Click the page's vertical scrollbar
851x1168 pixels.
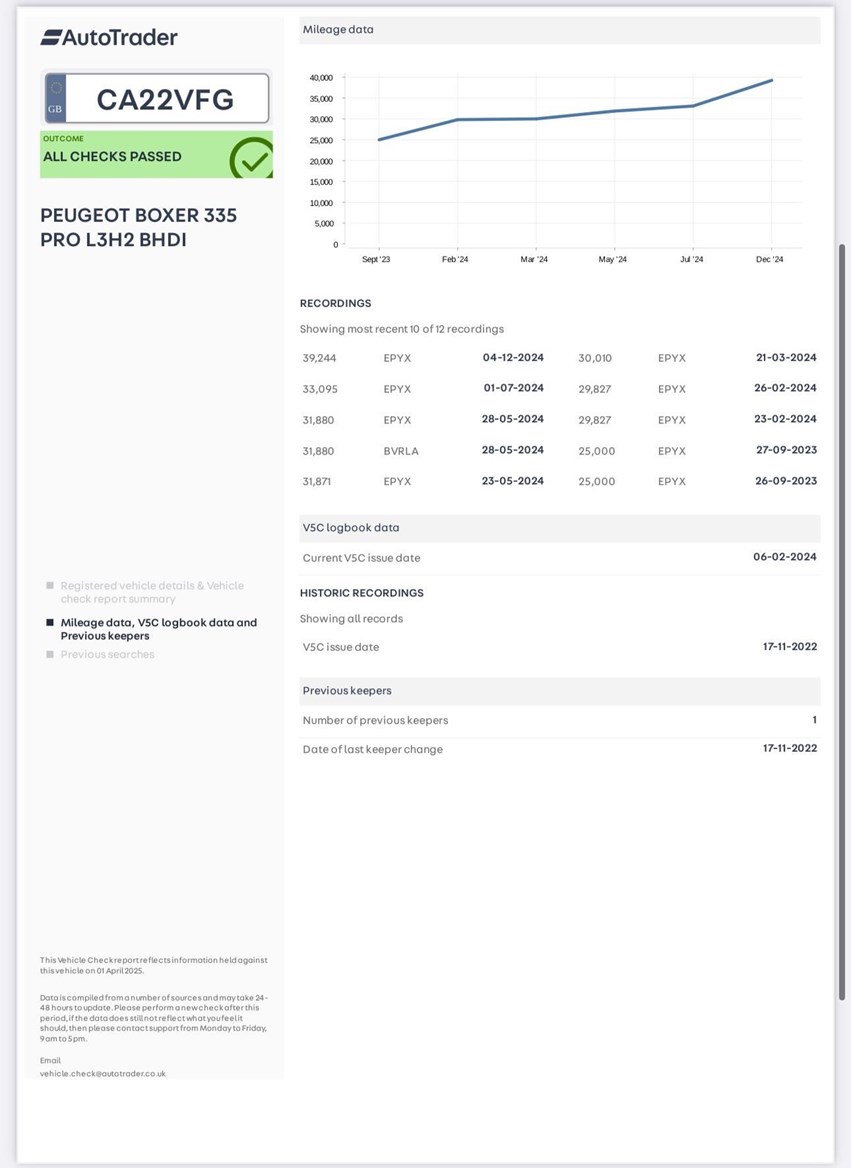pos(842,622)
